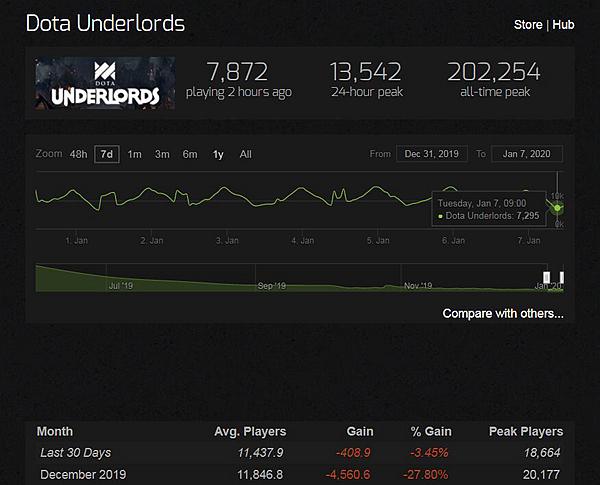Set chart zoom to 3m
This screenshot has height=485, width=600.
[162, 154]
